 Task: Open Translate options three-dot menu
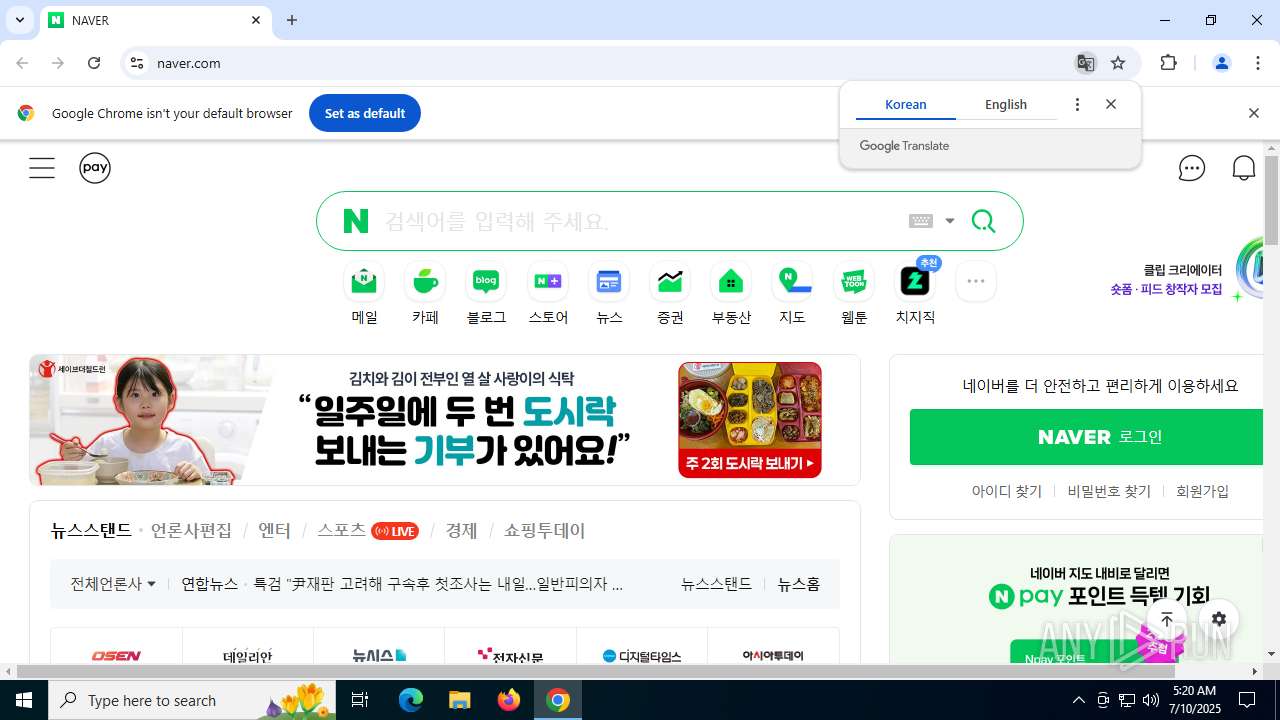1077,104
